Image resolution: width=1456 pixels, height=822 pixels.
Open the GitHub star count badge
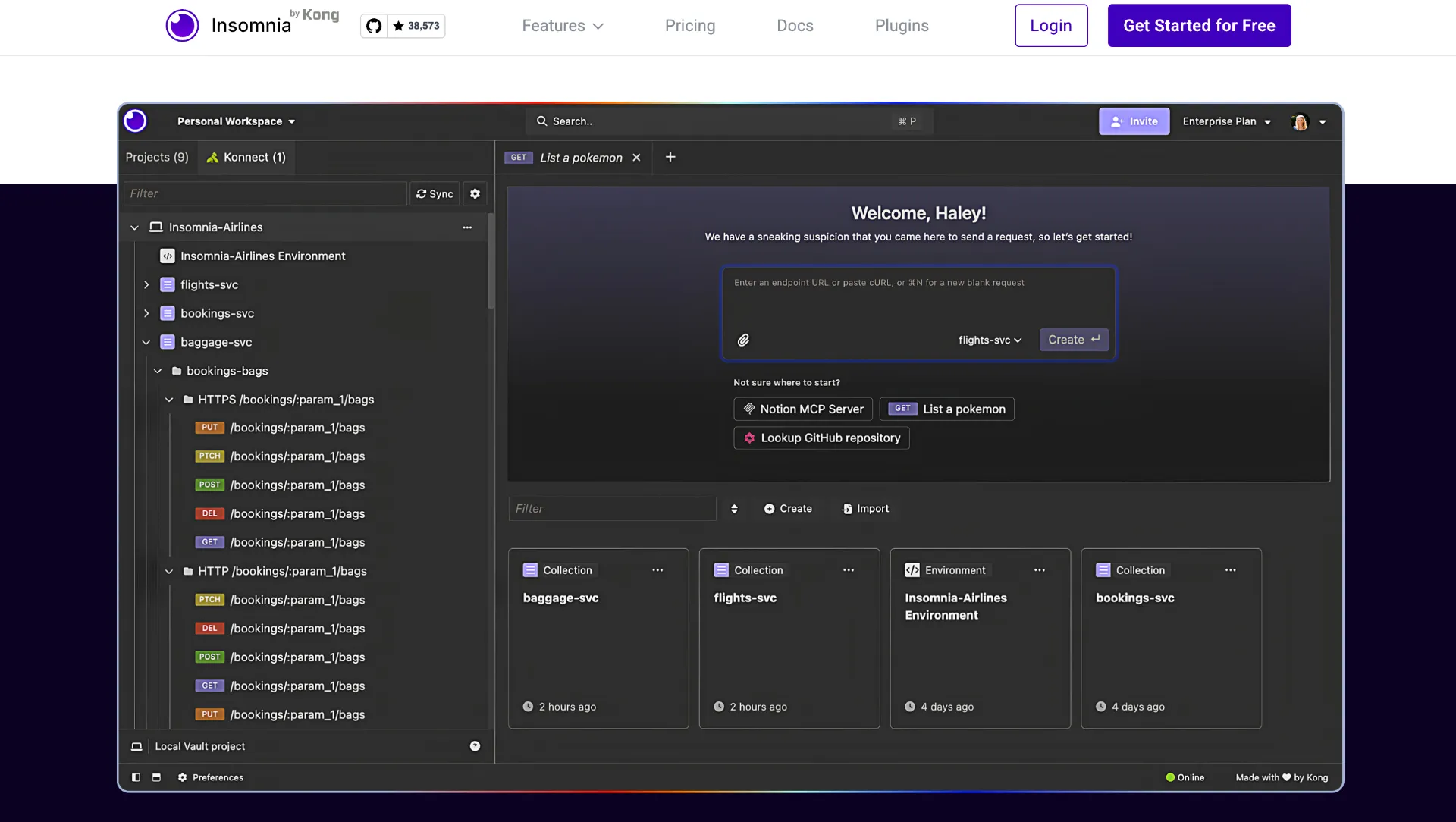[x=403, y=26]
